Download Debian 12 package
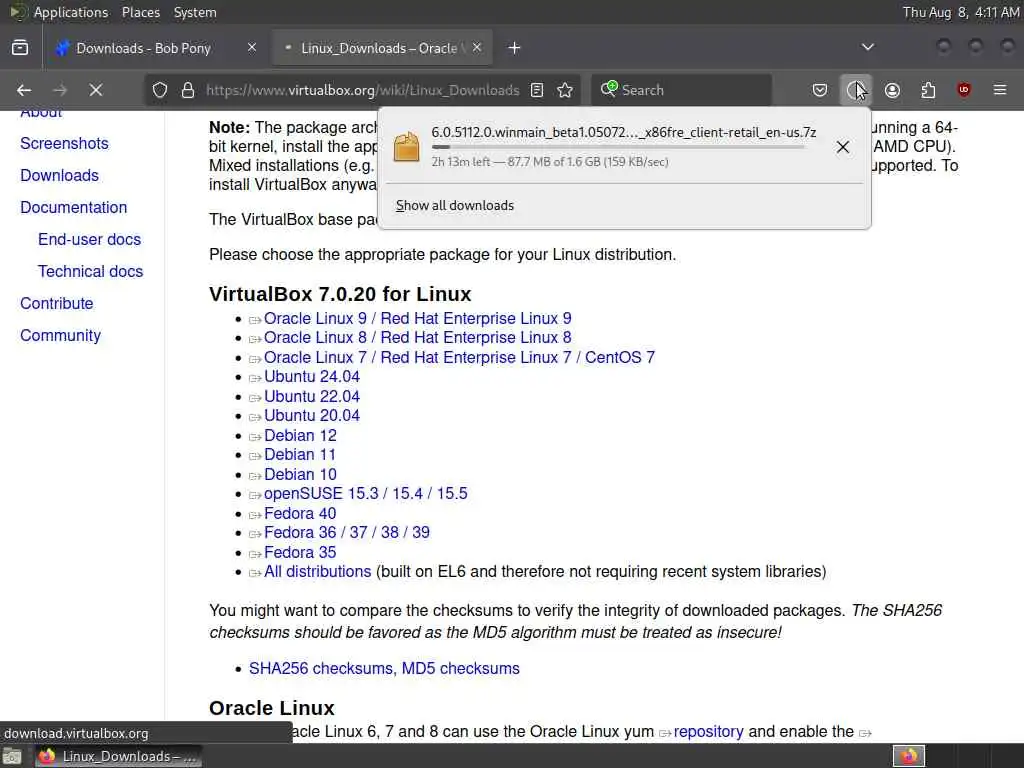Screen dimensions: 1024x768 pyautogui.click(x=300, y=436)
